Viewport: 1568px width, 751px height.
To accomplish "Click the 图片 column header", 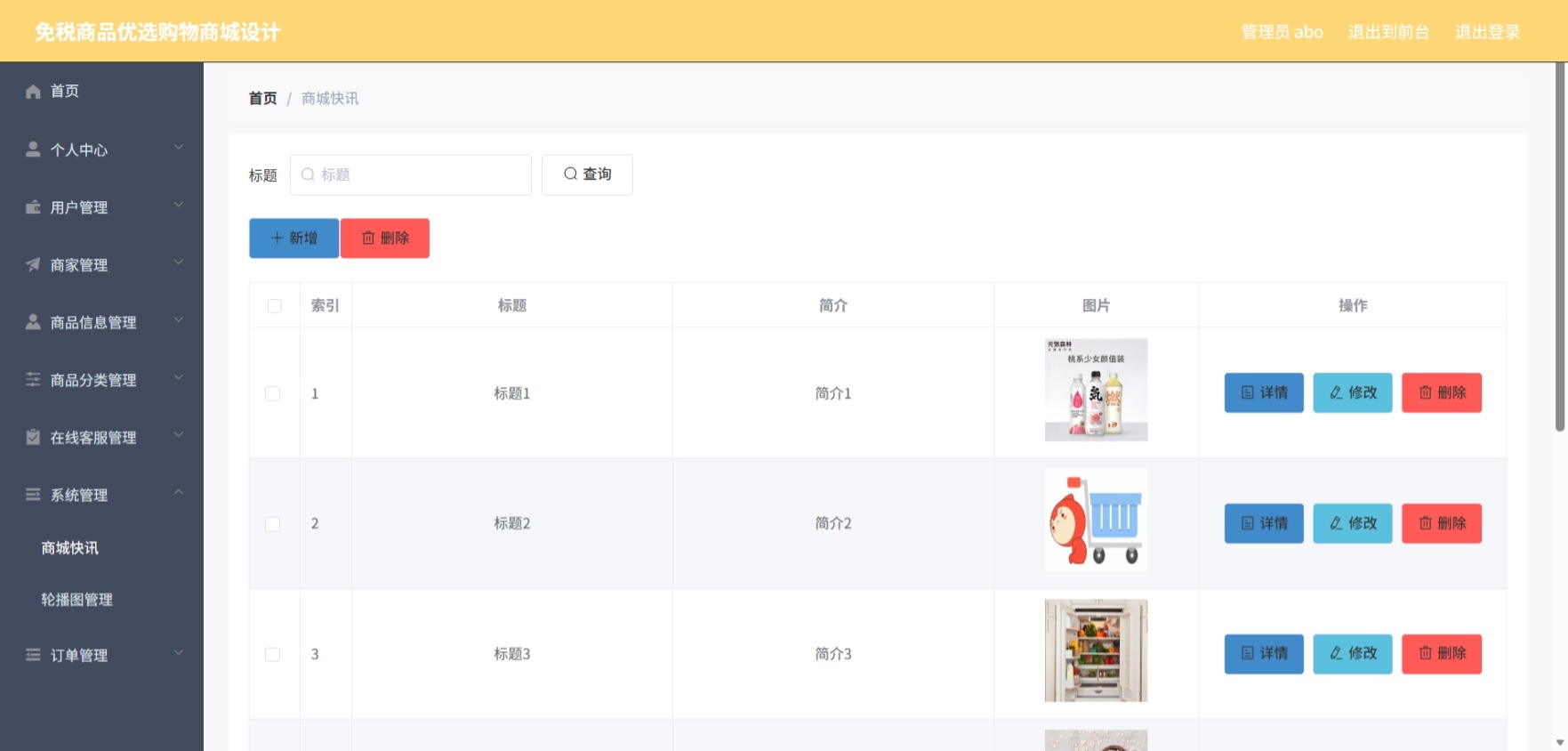I will click(x=1096, y=305).
